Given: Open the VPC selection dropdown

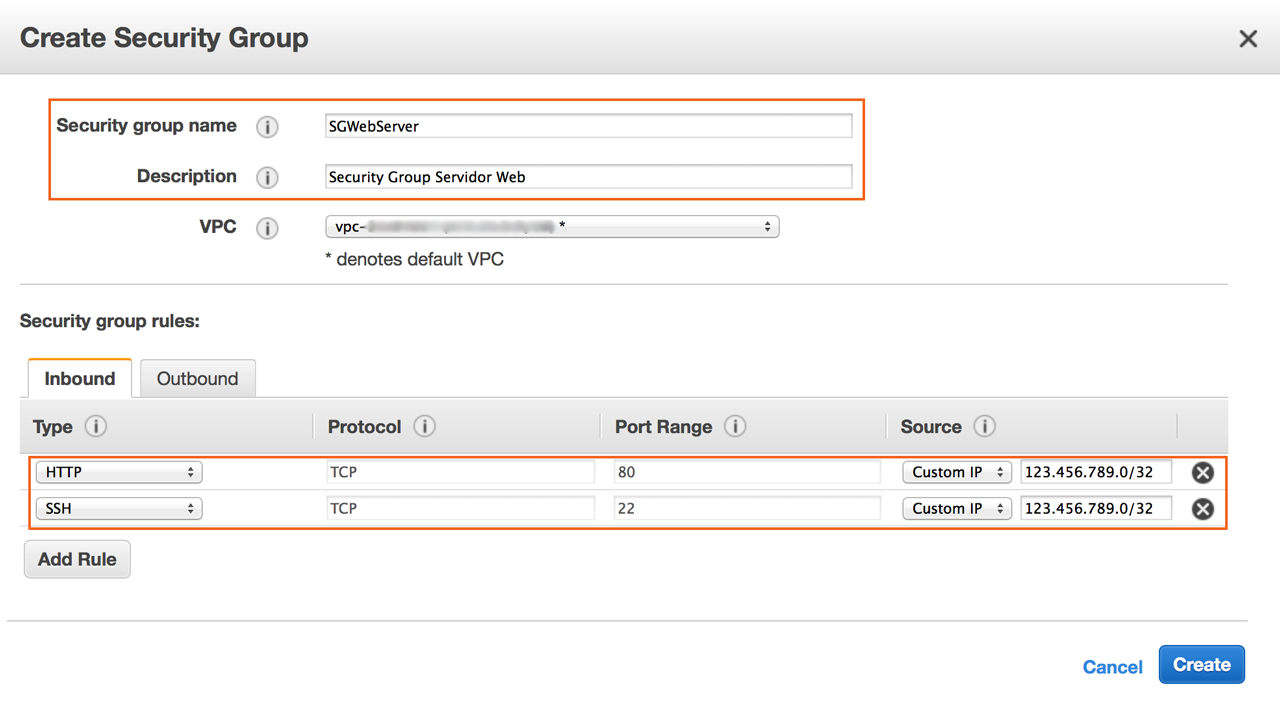Looking at the screenshot, I should pos(552,227).
